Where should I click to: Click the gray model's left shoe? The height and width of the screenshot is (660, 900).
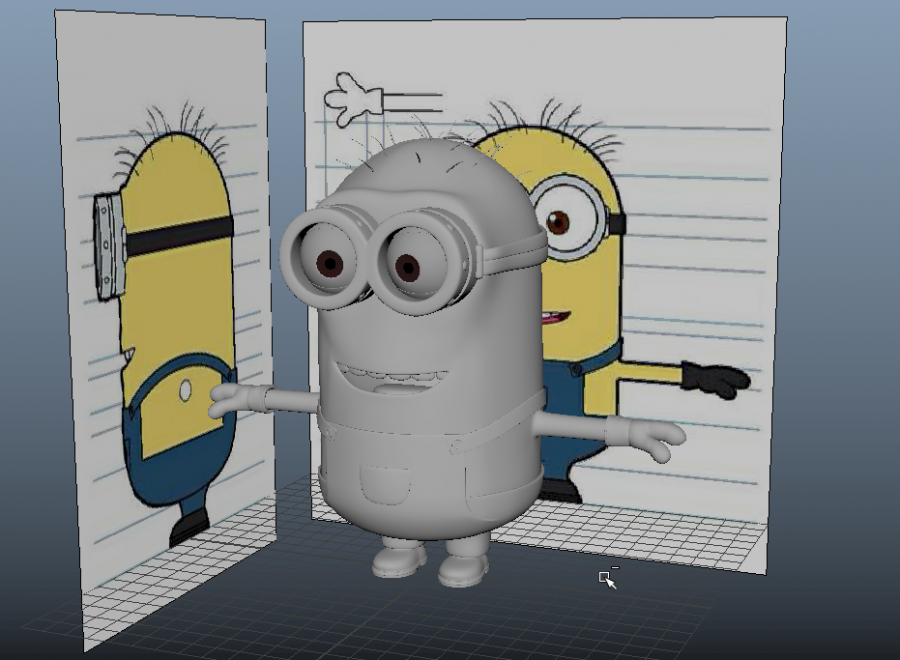click(x=398, y=560)
